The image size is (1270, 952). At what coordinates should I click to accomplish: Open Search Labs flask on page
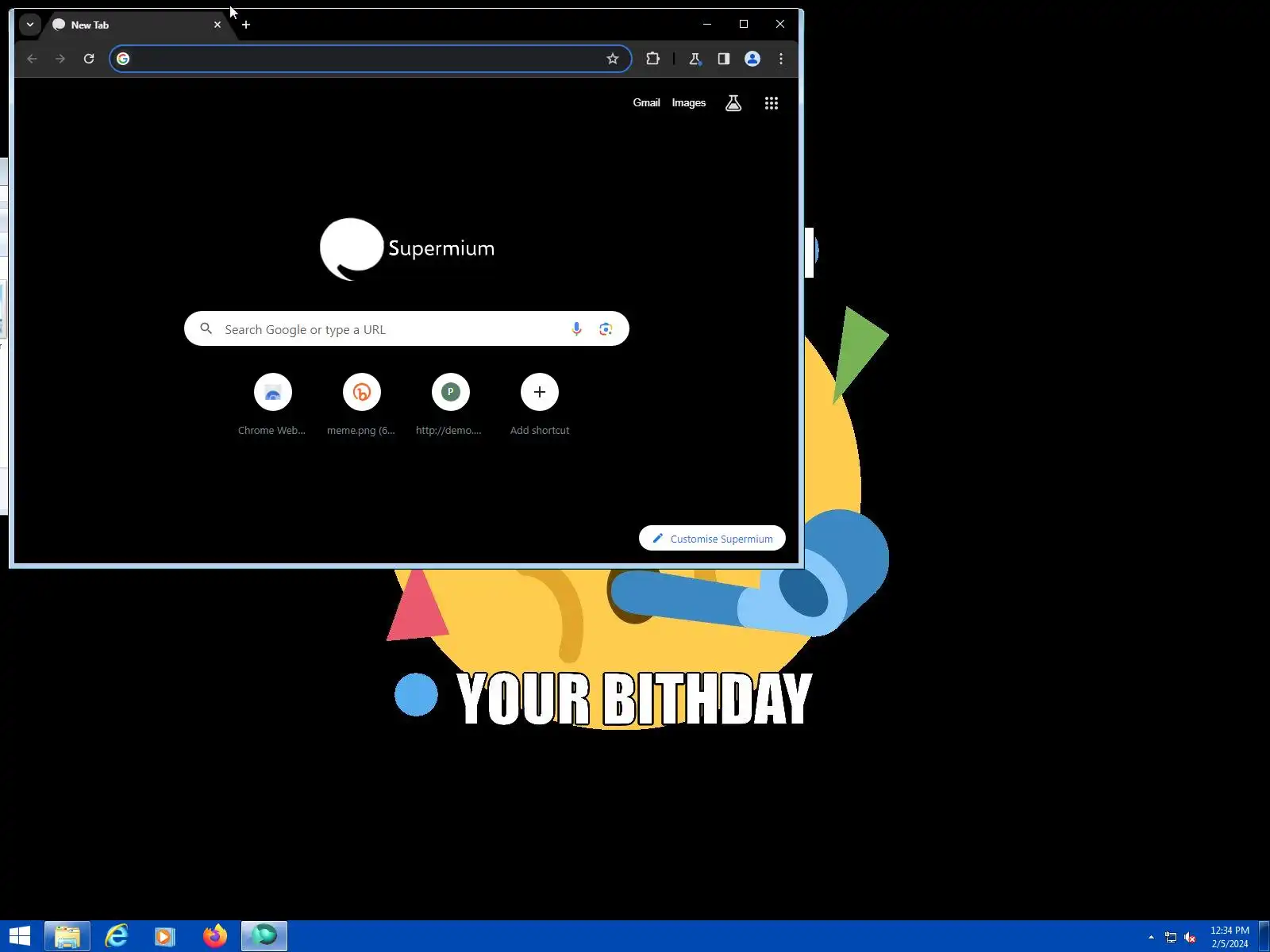(733, 103)
